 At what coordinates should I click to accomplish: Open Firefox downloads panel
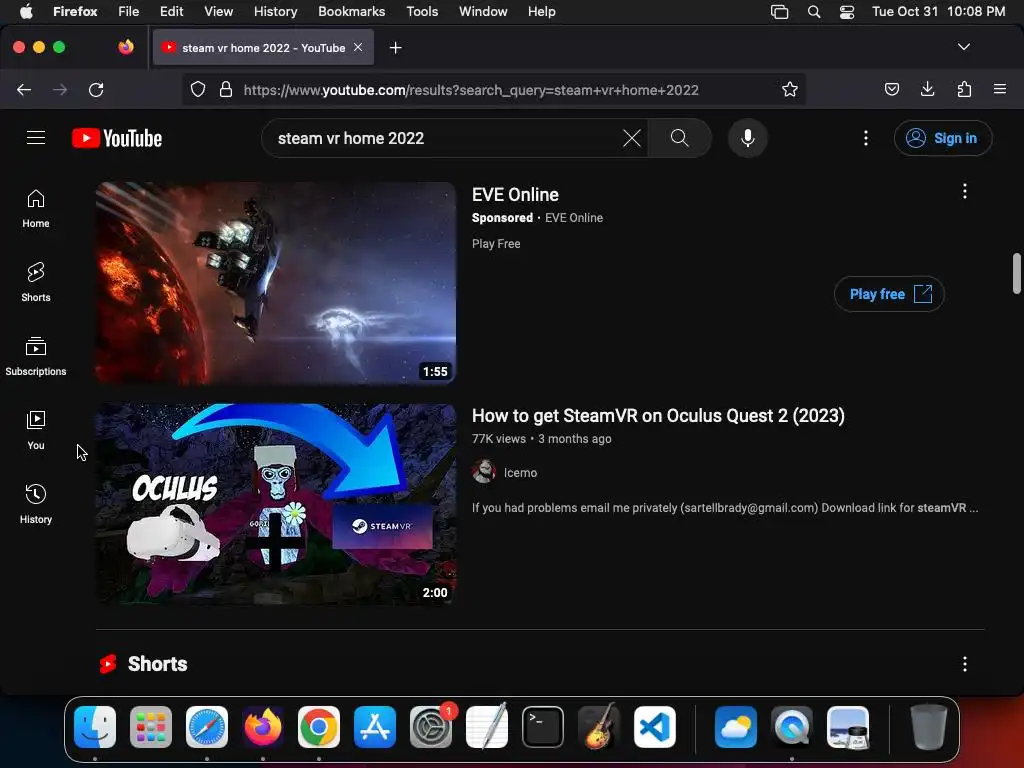click(x=927, y=89)
